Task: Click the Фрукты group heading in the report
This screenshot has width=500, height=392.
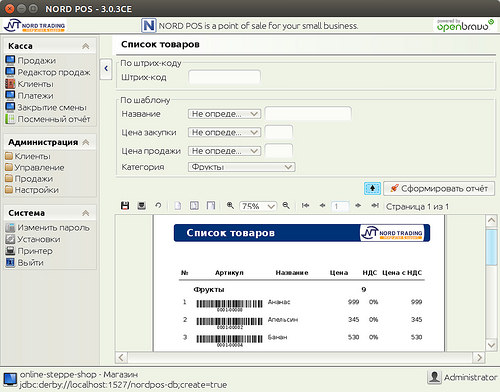Action: [x=209, y=289]
